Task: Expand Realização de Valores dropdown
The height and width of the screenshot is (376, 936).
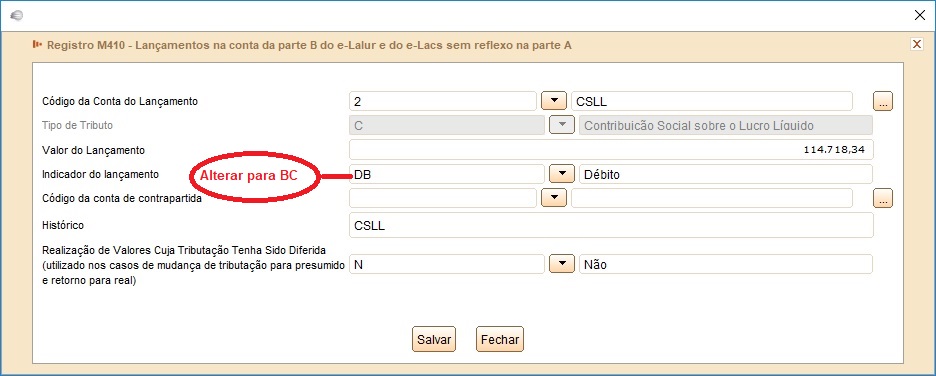Action: [561, 264]
